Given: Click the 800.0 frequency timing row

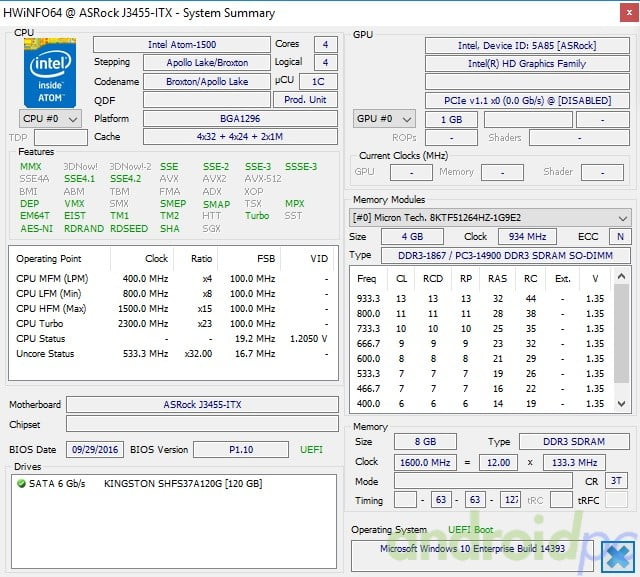Looking at the screenshot, I should click(482, 314).
